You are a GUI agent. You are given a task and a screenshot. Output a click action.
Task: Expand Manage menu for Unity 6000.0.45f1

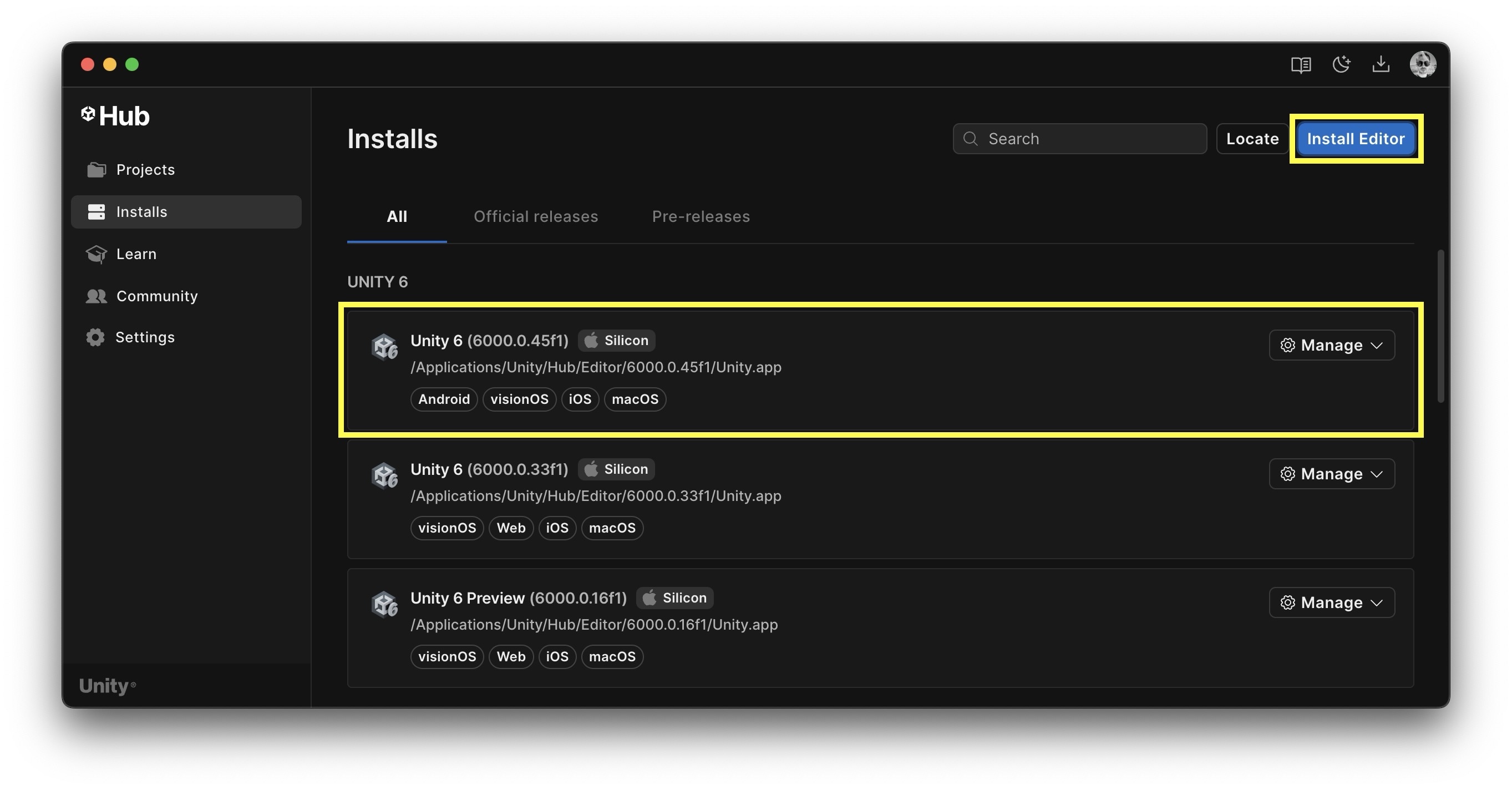1331,345
